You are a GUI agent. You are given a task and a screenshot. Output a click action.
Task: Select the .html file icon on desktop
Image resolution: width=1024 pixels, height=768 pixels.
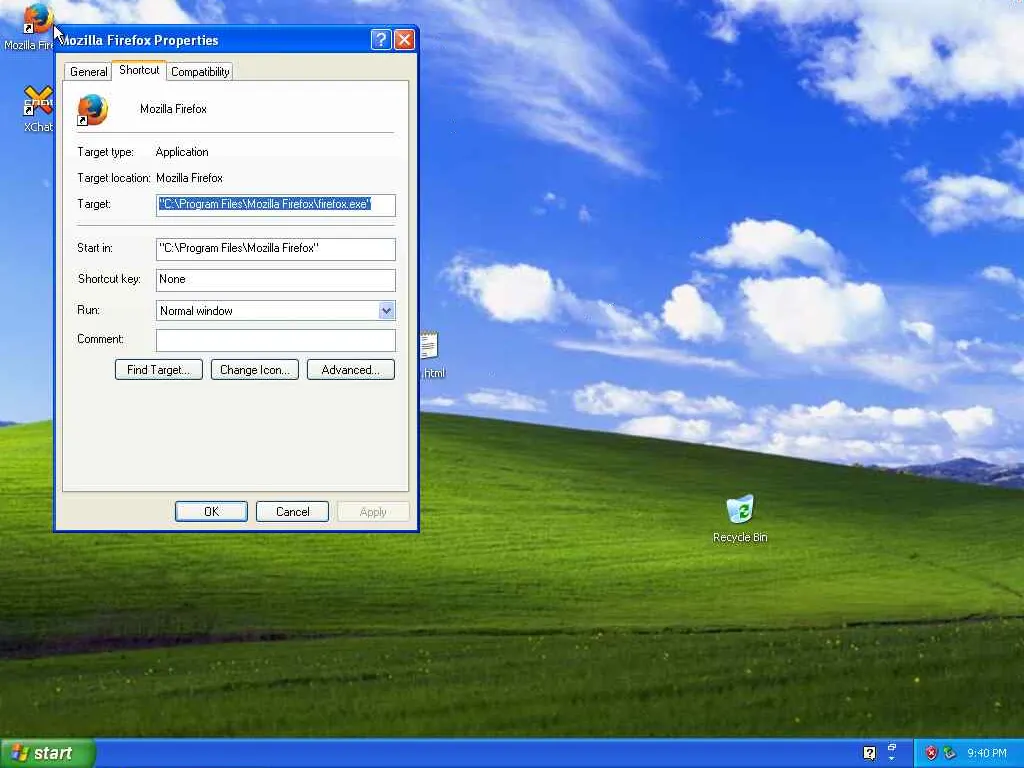(429, 345)
